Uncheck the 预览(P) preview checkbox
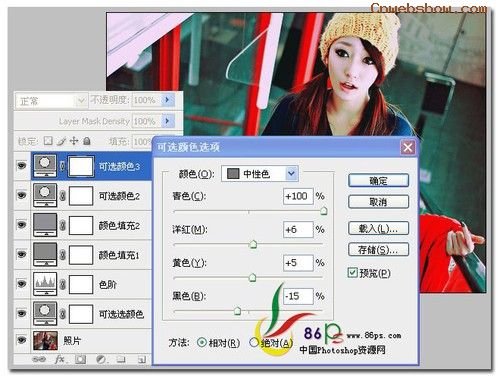The image size is (500, 379). pos(352,273)
